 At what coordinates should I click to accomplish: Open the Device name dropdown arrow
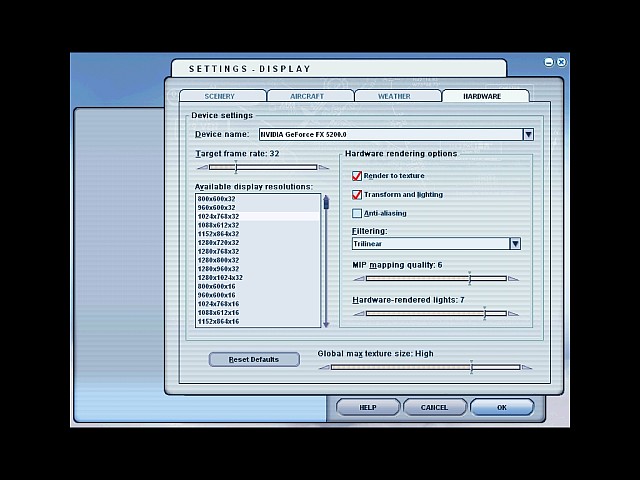pos(528,134)
